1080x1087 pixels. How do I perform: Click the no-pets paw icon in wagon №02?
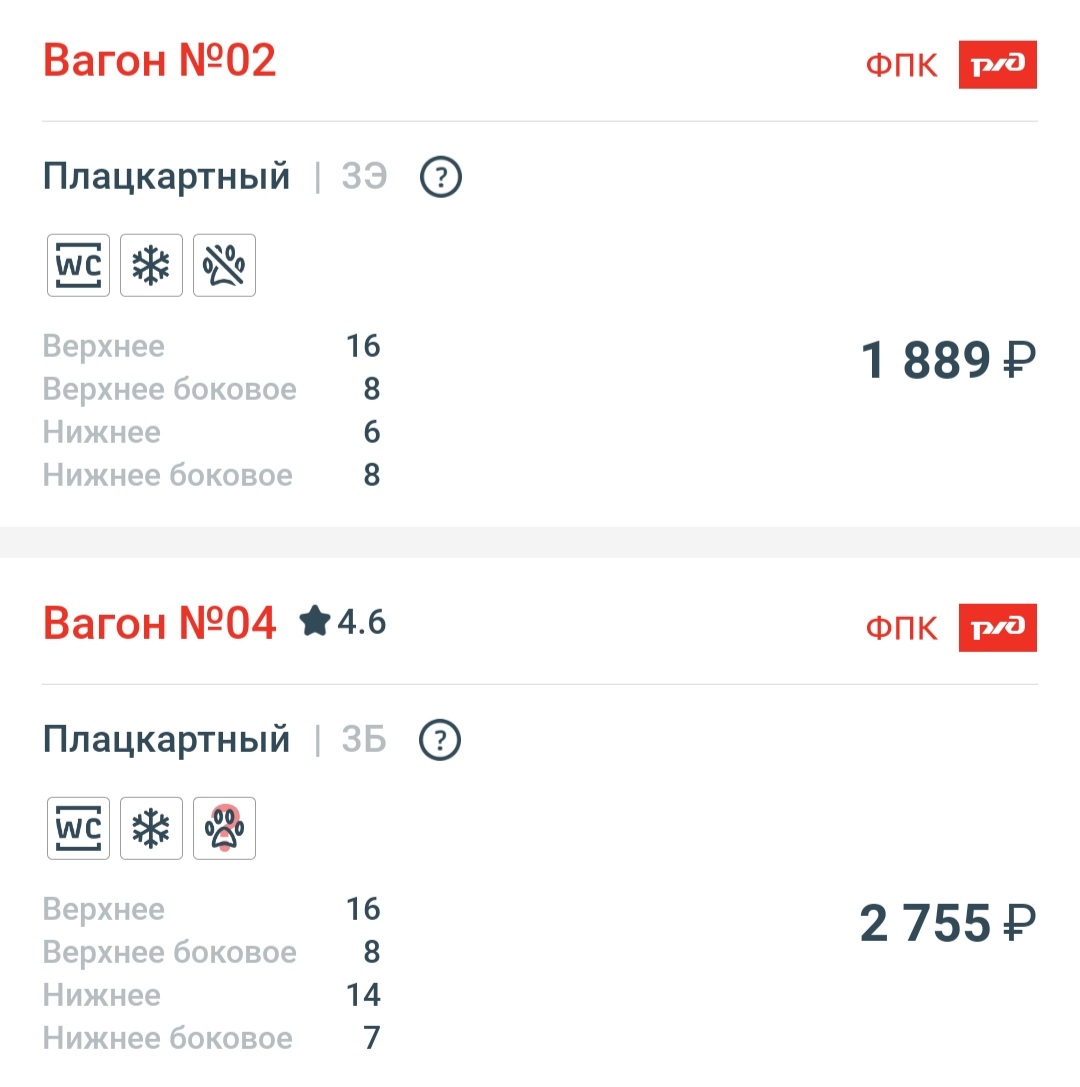224,266
